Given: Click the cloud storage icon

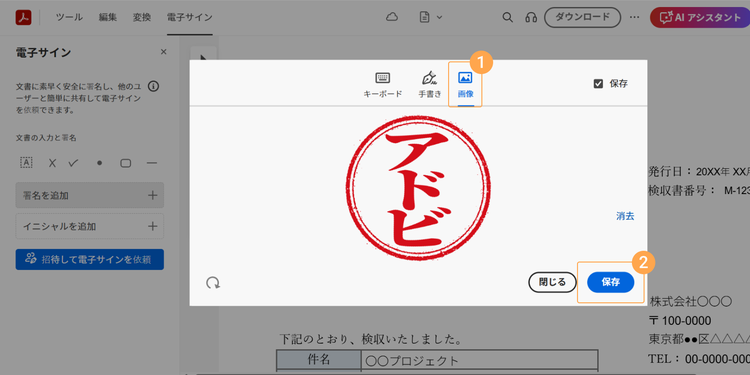Looking at the screenshot, I should [x=392, y=17].
